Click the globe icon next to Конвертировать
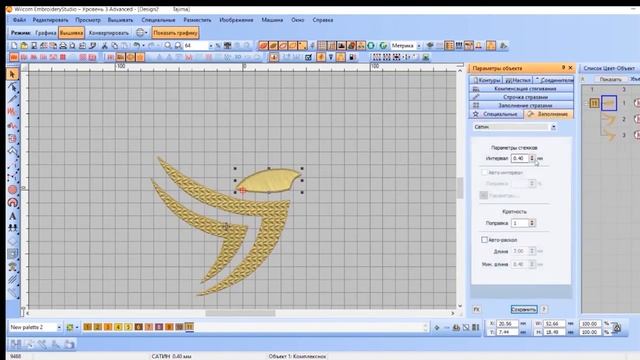The image size is (640, 360). (140, 32)
